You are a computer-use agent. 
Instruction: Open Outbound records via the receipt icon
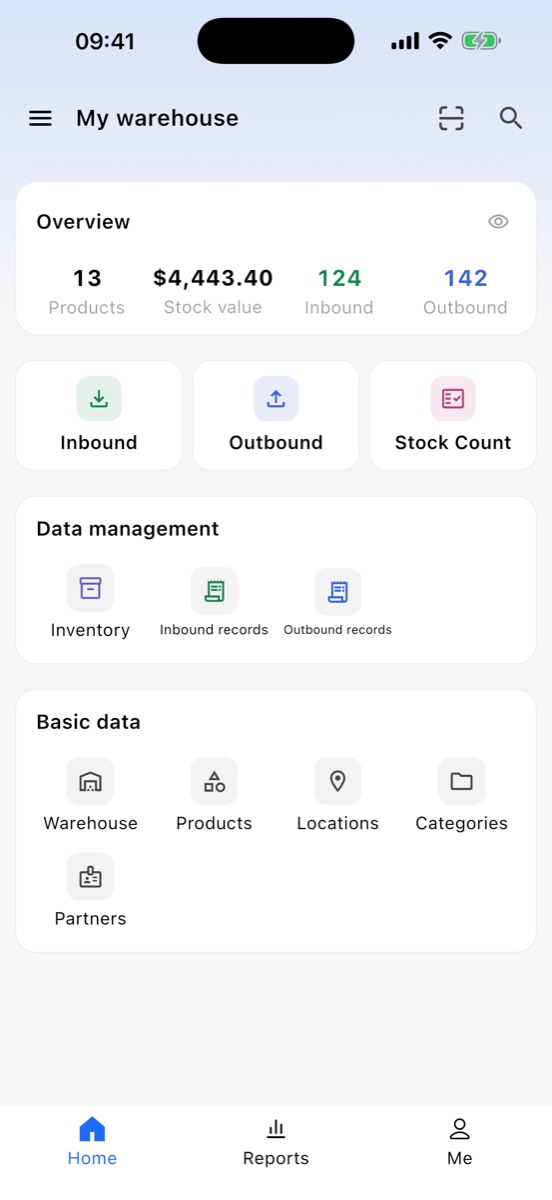coord(338,591)
